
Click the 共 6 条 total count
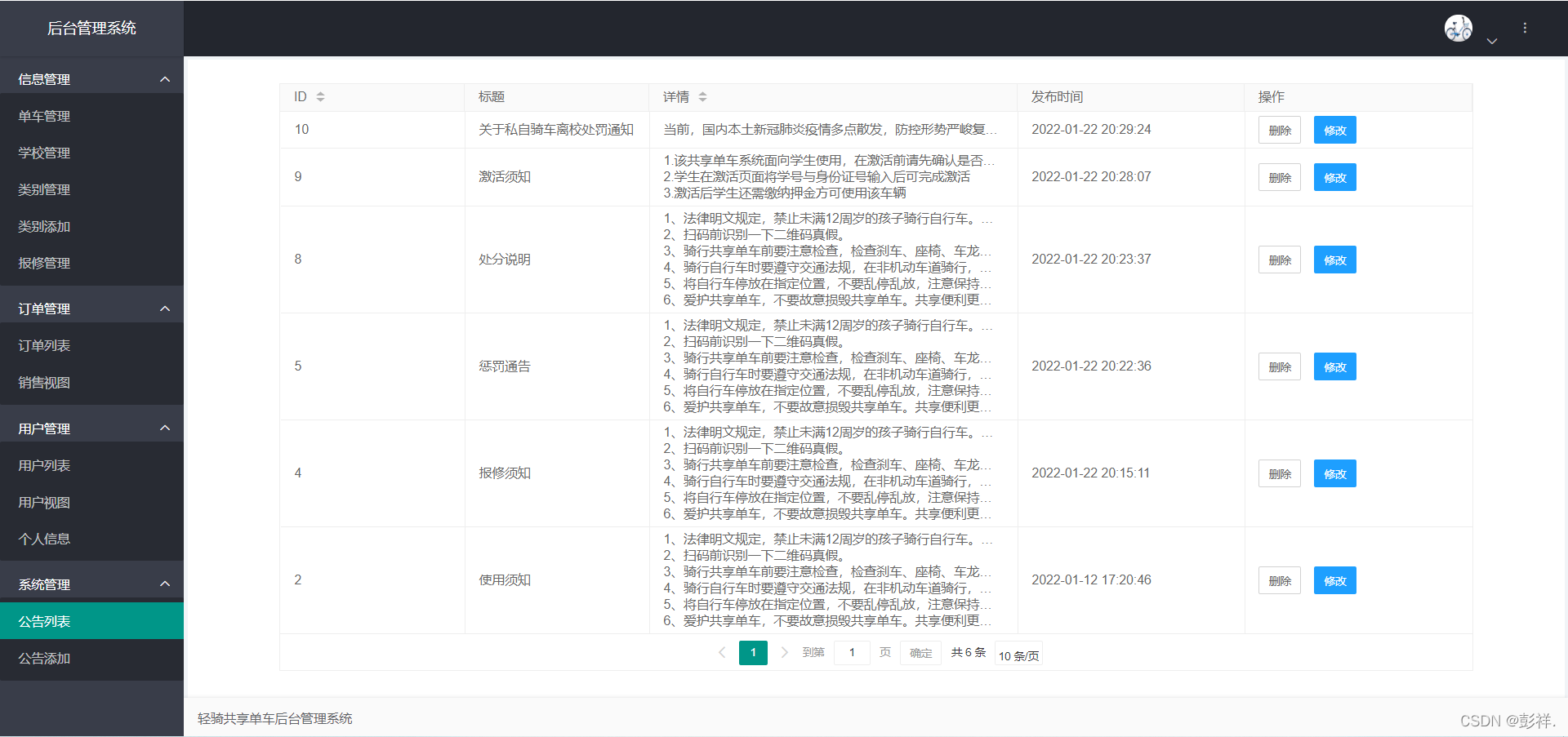pos(969,652)
